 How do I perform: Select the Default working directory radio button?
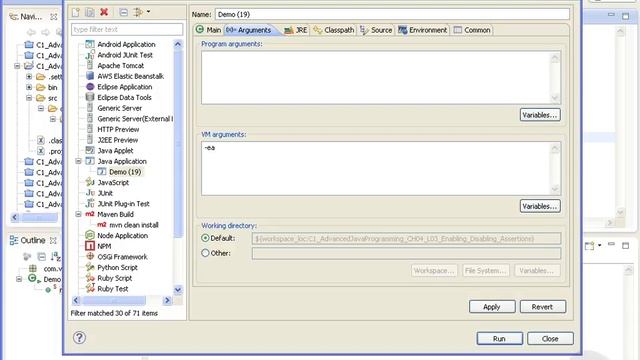pyautogui.click(x=205, y=238)
